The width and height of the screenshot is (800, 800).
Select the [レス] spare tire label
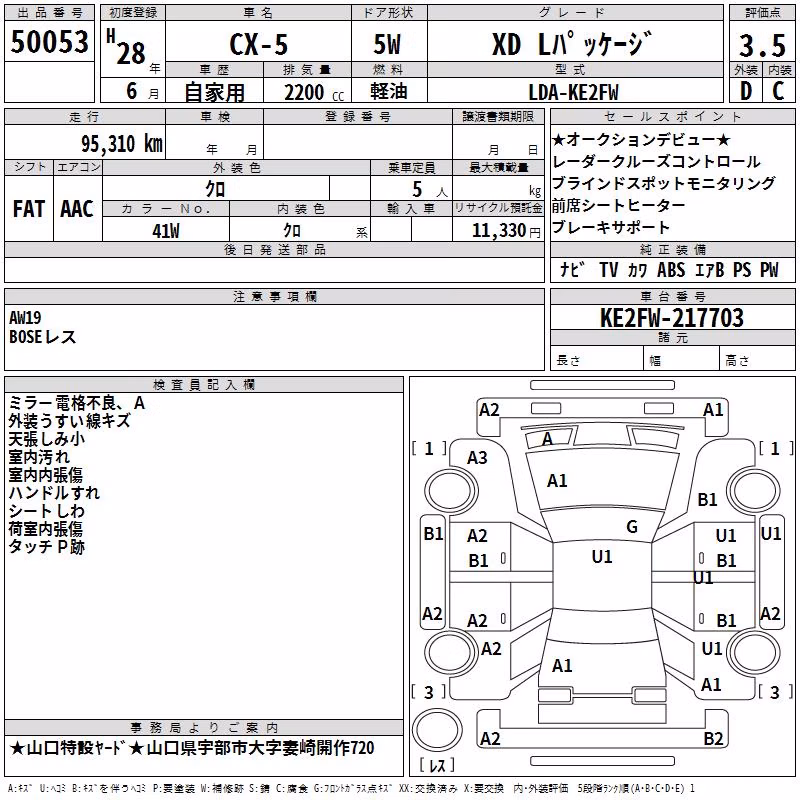(x=437, y=765)
